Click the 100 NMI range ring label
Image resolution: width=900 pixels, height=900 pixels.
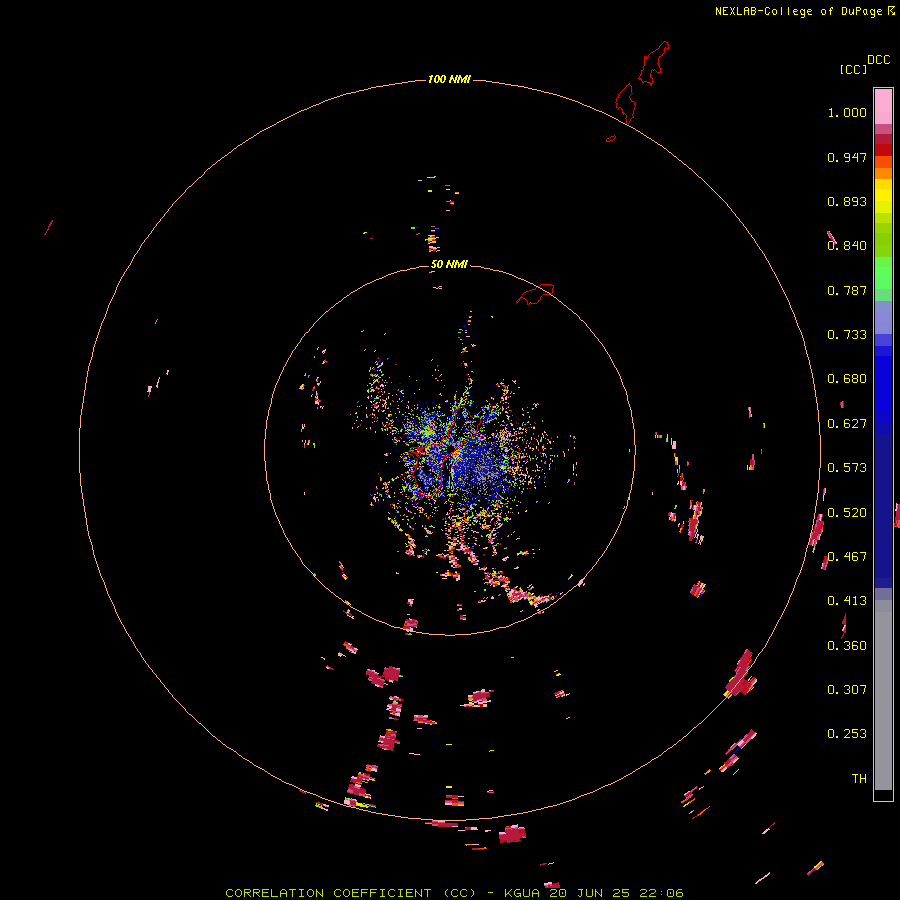(449, 79)
